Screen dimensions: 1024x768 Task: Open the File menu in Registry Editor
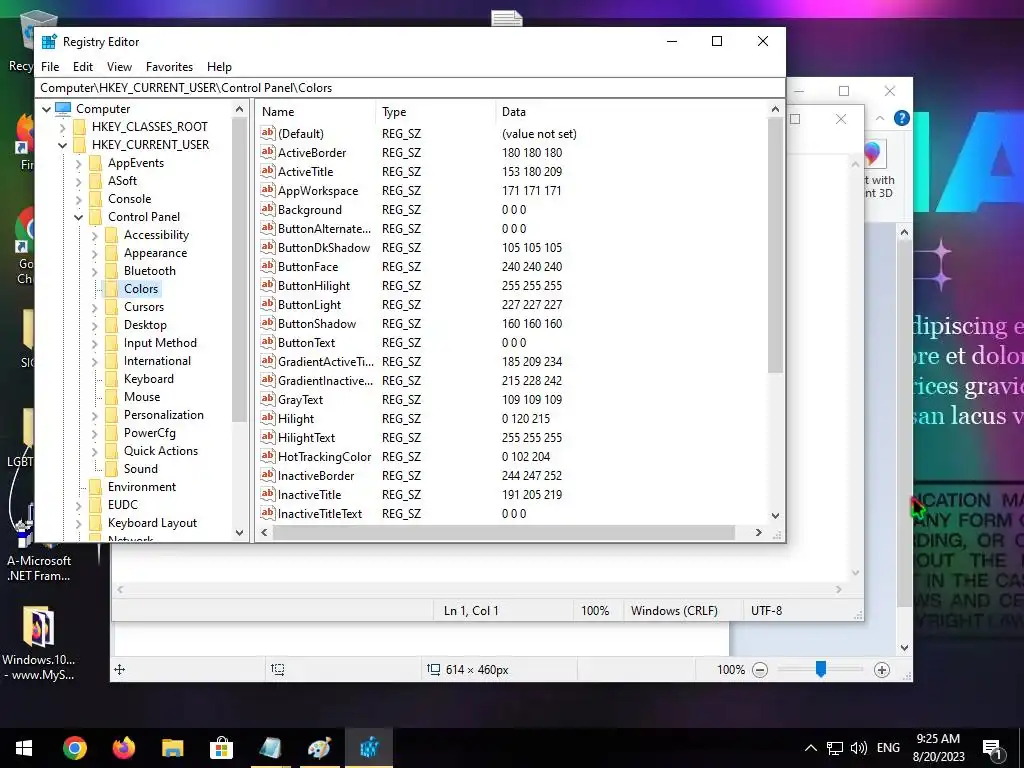coord(50,67)
